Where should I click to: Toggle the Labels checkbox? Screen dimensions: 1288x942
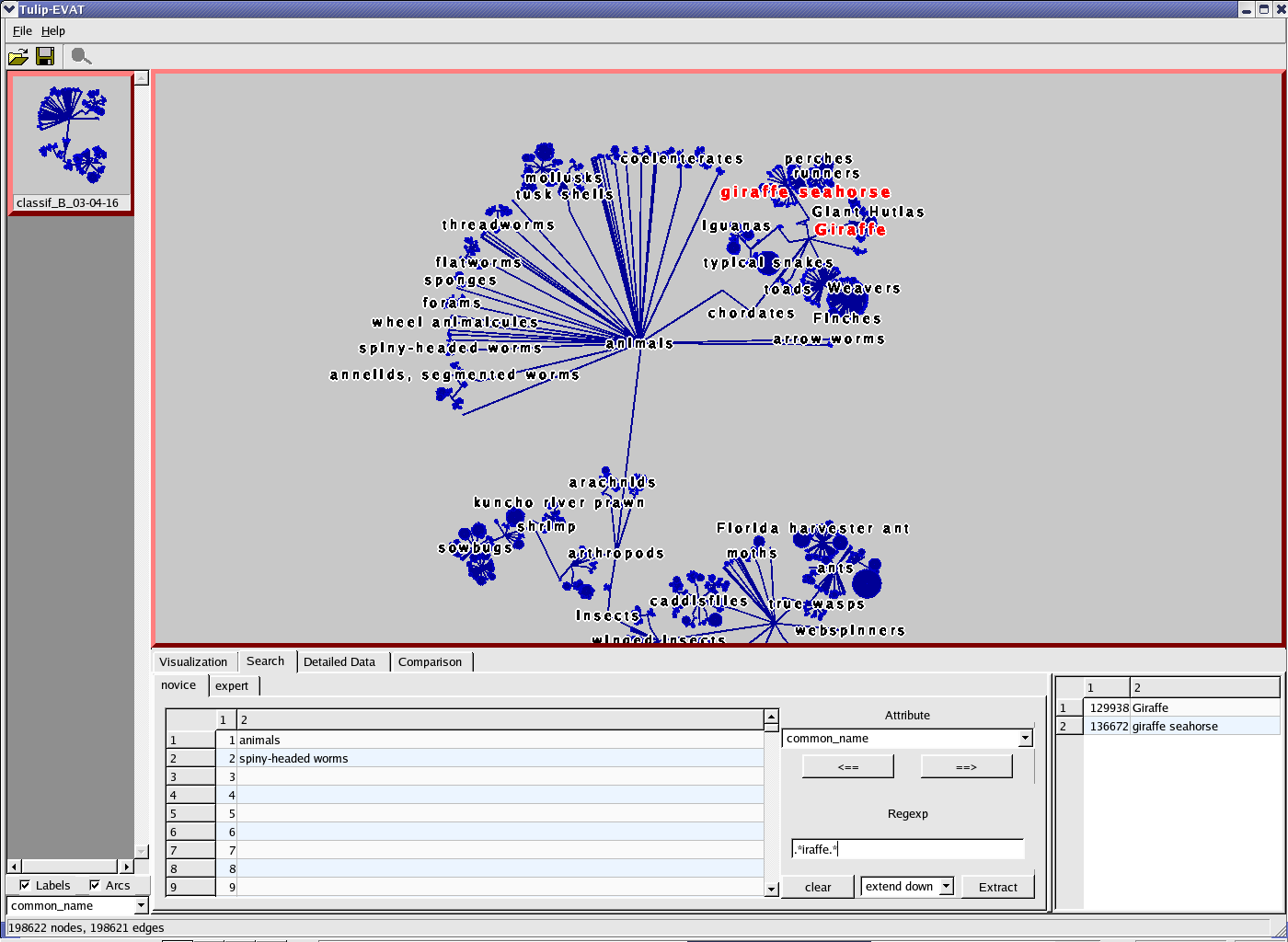click(x=25, y=885)
